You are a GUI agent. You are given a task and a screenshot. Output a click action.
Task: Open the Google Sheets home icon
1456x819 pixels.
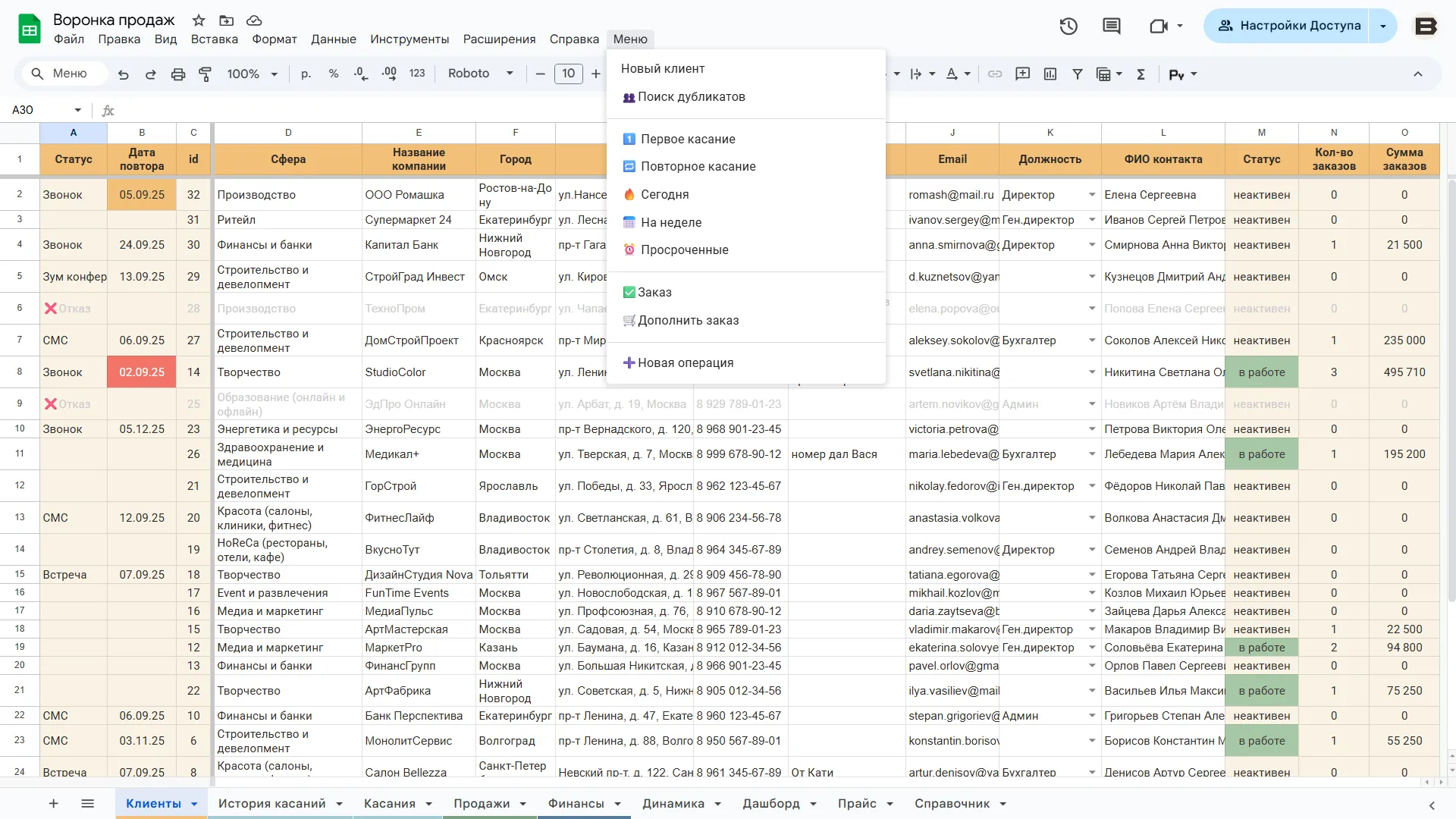click(29, 29)
